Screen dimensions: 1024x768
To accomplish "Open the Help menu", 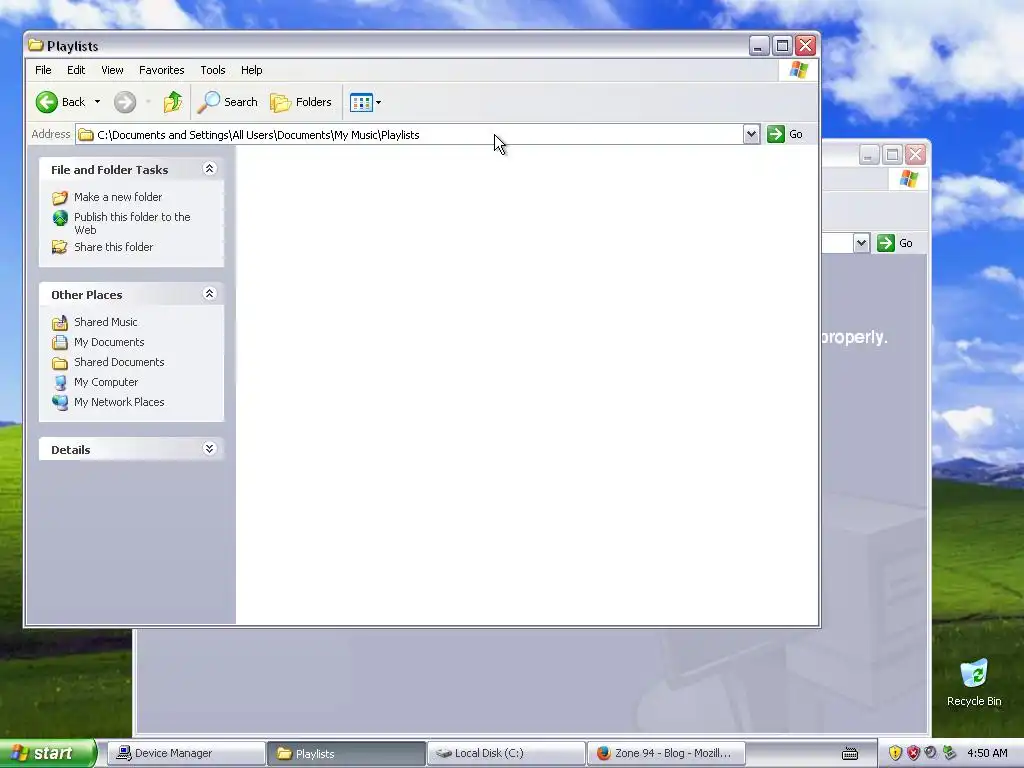I will [x=251, y=70].
